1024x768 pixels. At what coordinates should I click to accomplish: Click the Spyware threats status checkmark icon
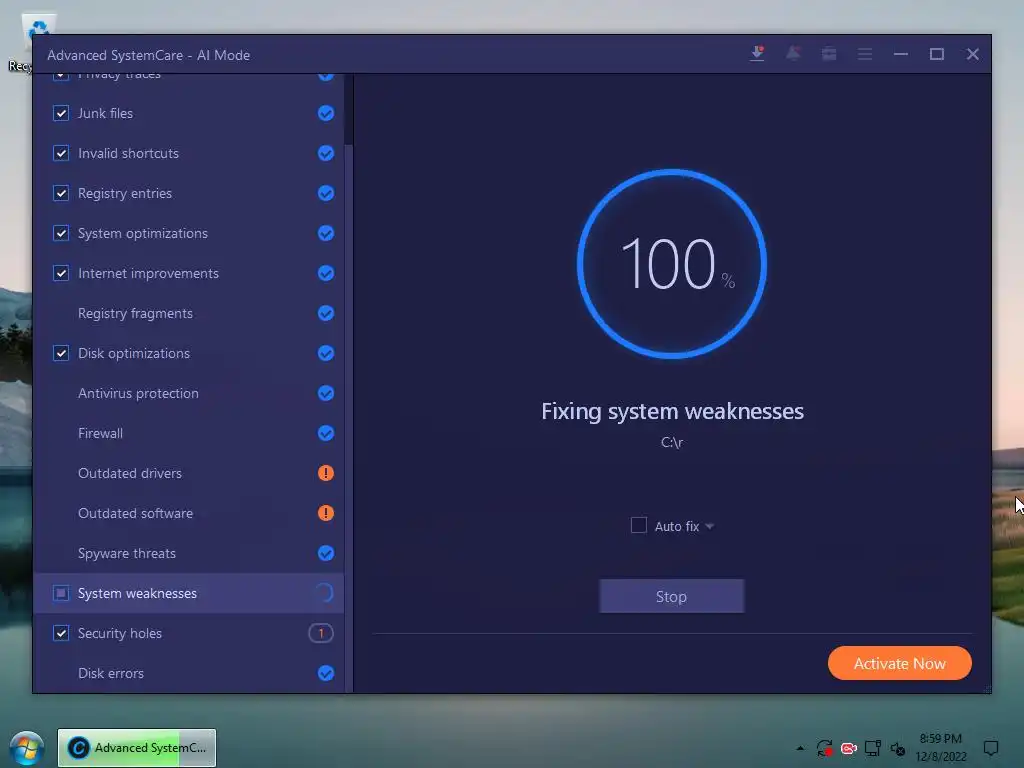[x=326, y=553]
